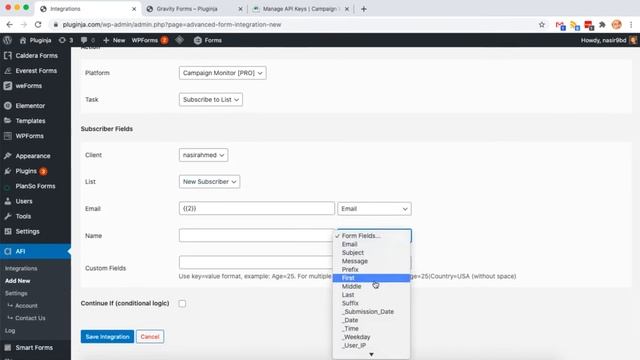
Task: Open a new browser tab
Action: 364,9
